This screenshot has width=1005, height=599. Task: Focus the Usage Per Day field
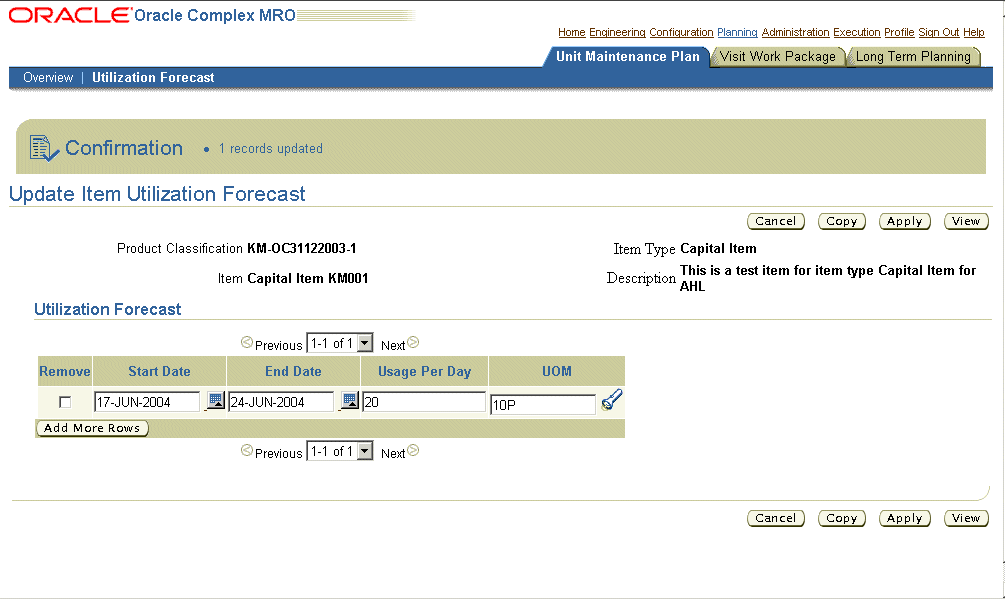[424, 402]
